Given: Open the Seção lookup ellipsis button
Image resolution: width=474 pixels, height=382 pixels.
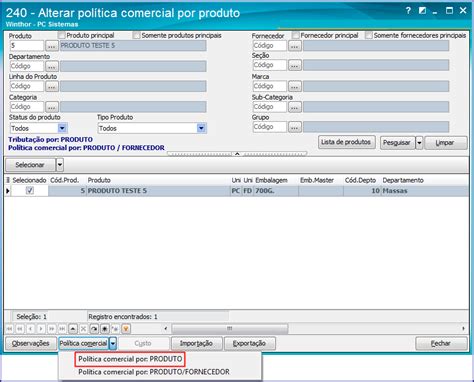Looking at the screenshot, I should coord(295,65).
